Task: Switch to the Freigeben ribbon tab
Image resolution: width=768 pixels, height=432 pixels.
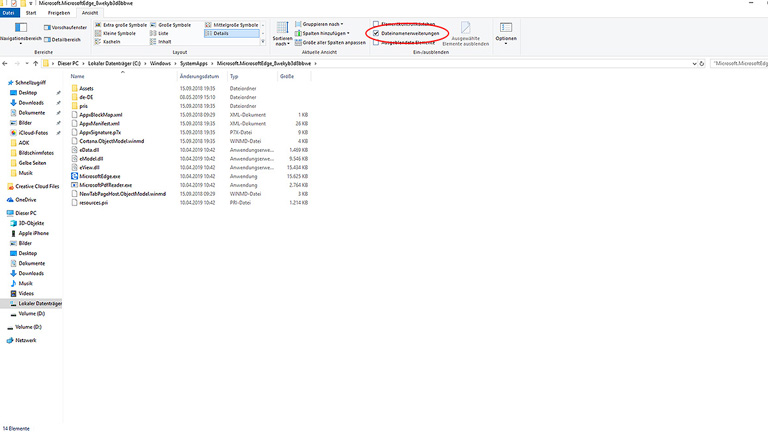Action: pyautogui.click(x=60, y=13)
